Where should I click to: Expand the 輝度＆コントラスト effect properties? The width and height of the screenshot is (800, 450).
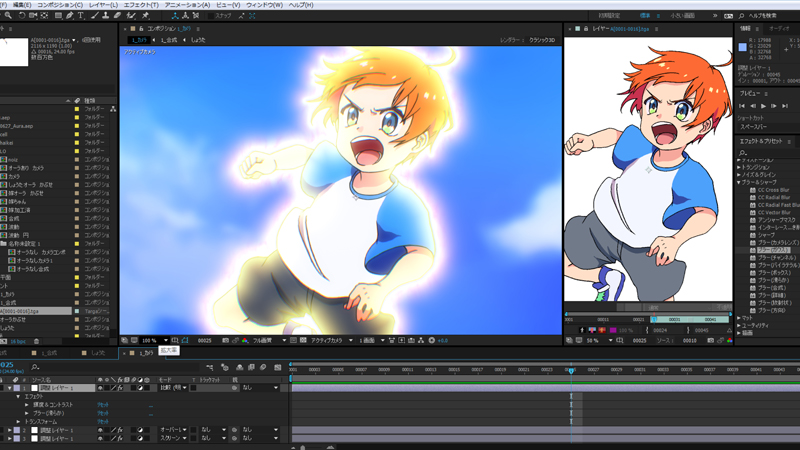tap(28, 403)
